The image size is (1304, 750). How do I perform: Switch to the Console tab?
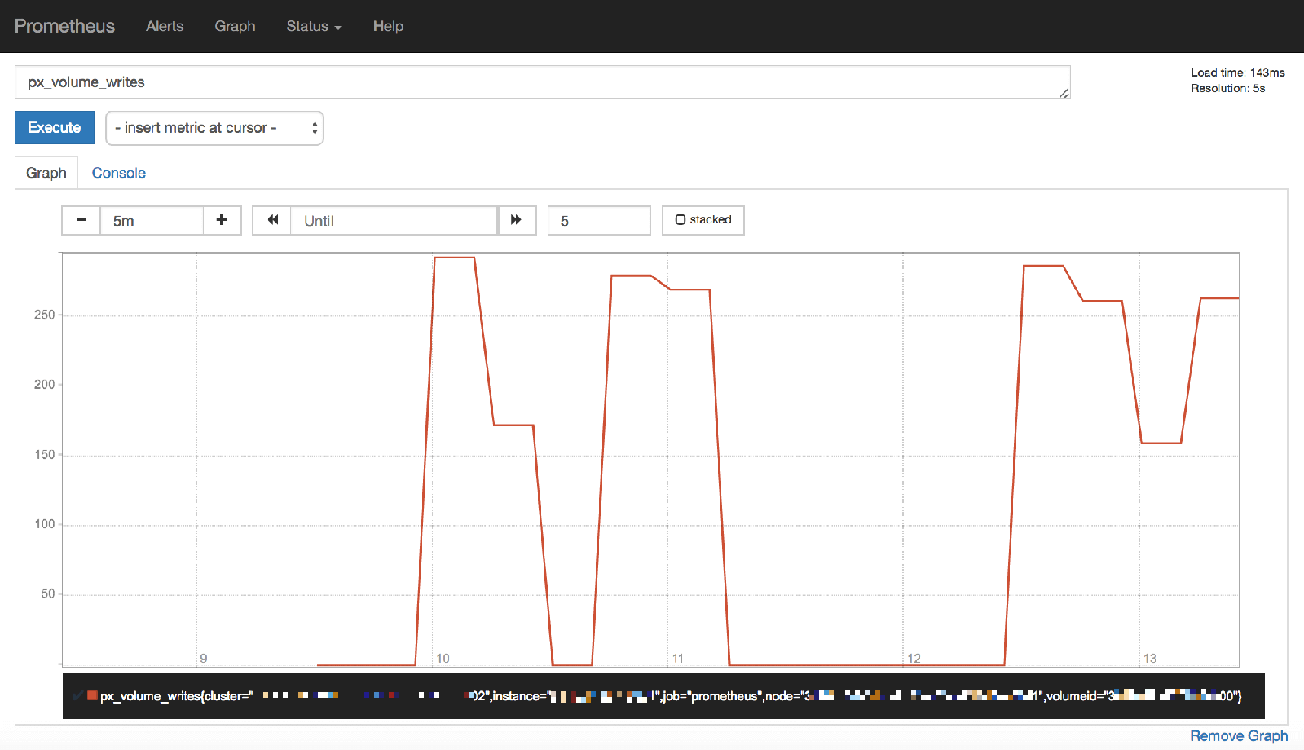coord(119,172)
